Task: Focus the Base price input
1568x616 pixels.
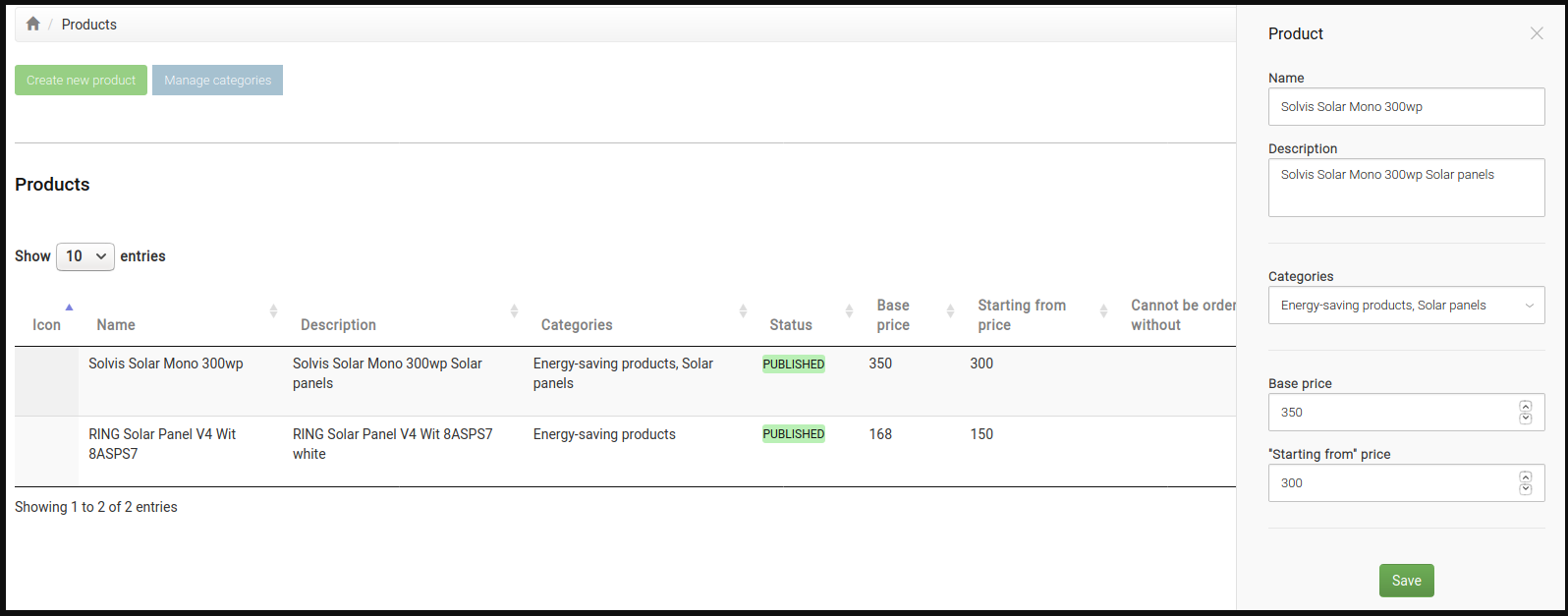Action: pos(1406,413)
